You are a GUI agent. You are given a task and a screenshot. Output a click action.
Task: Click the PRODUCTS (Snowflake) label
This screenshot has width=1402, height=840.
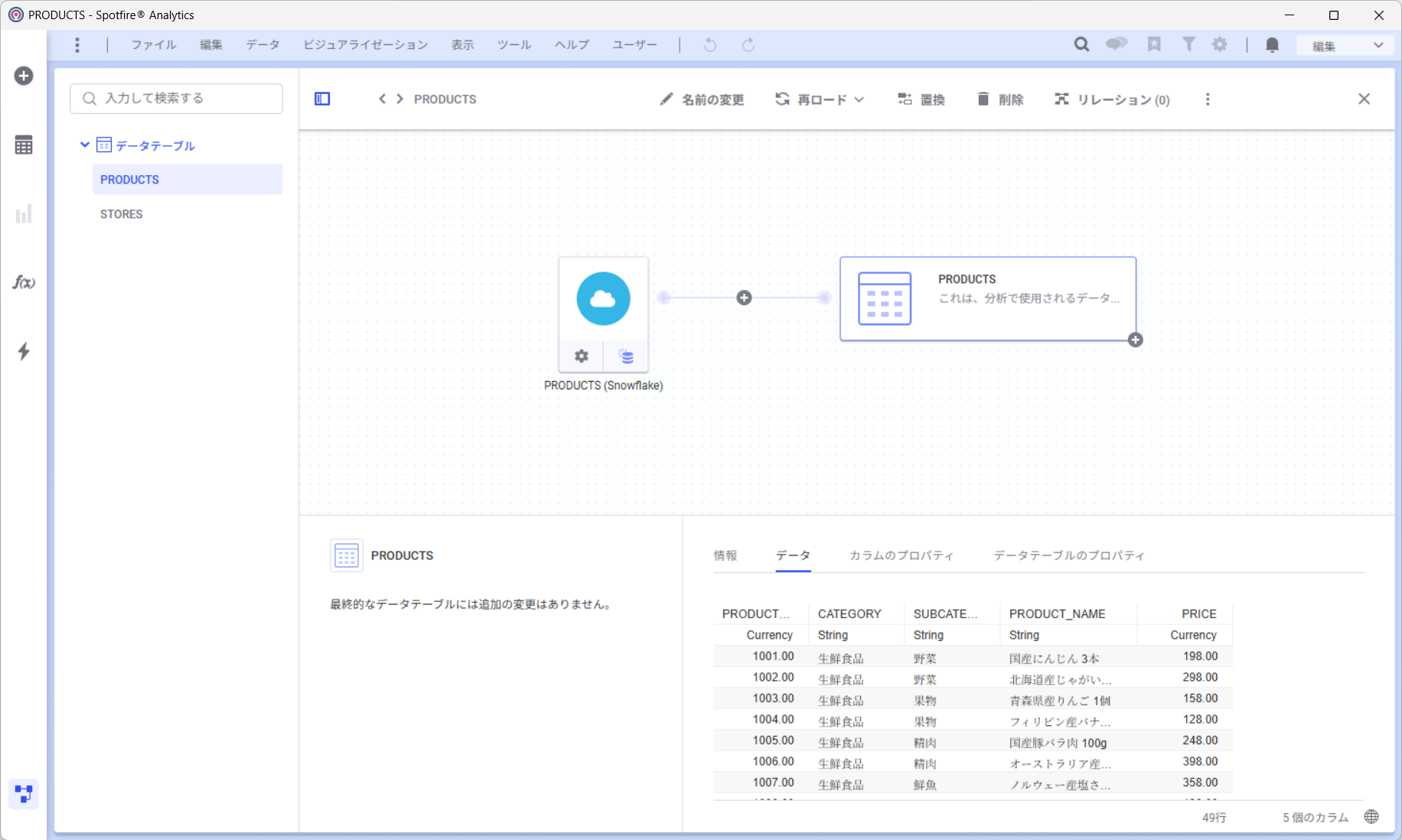603,385
